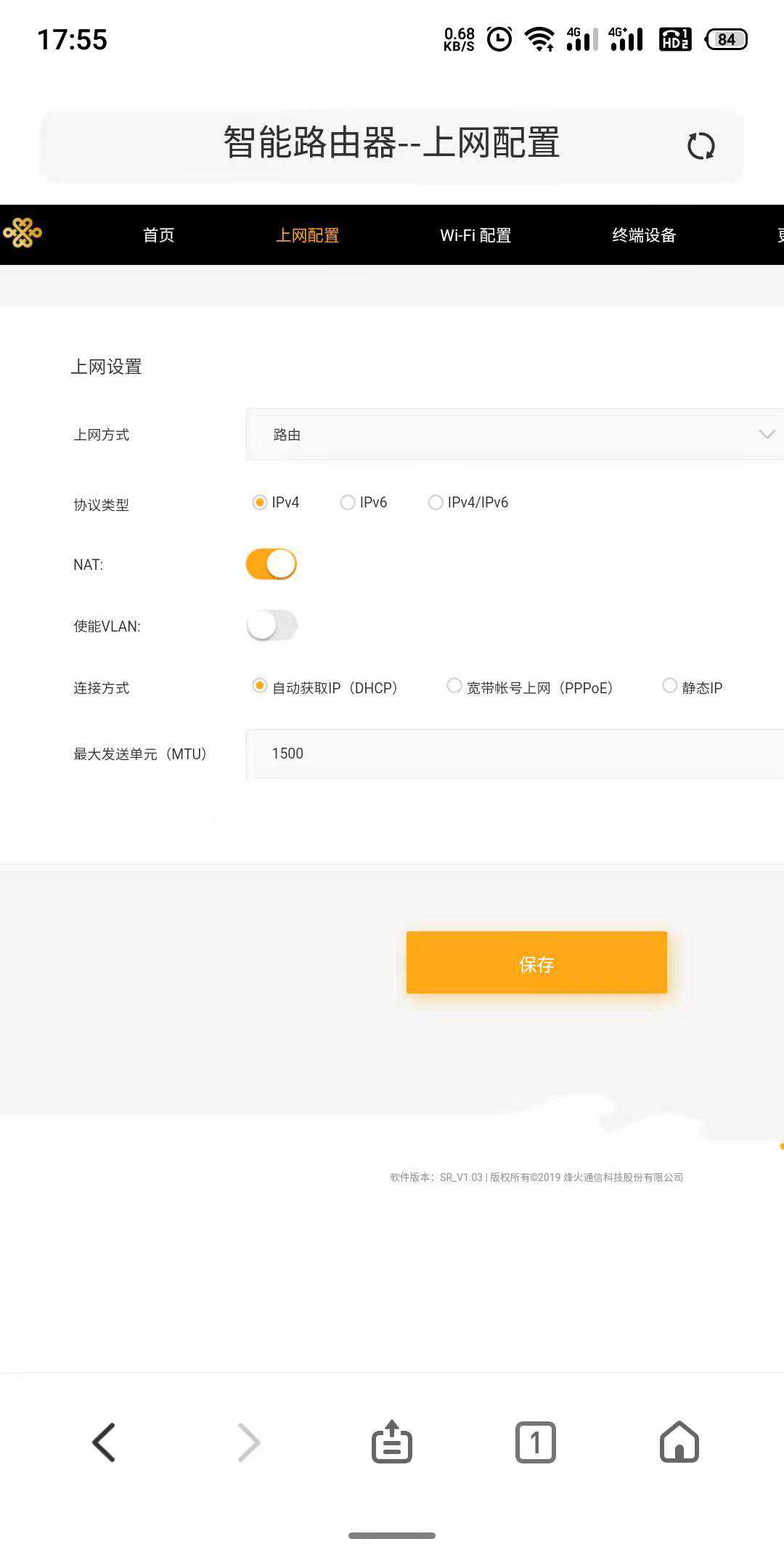The image size is (784, 1568).
Task: Go to browser home page icon
Action: point(679,1442)
